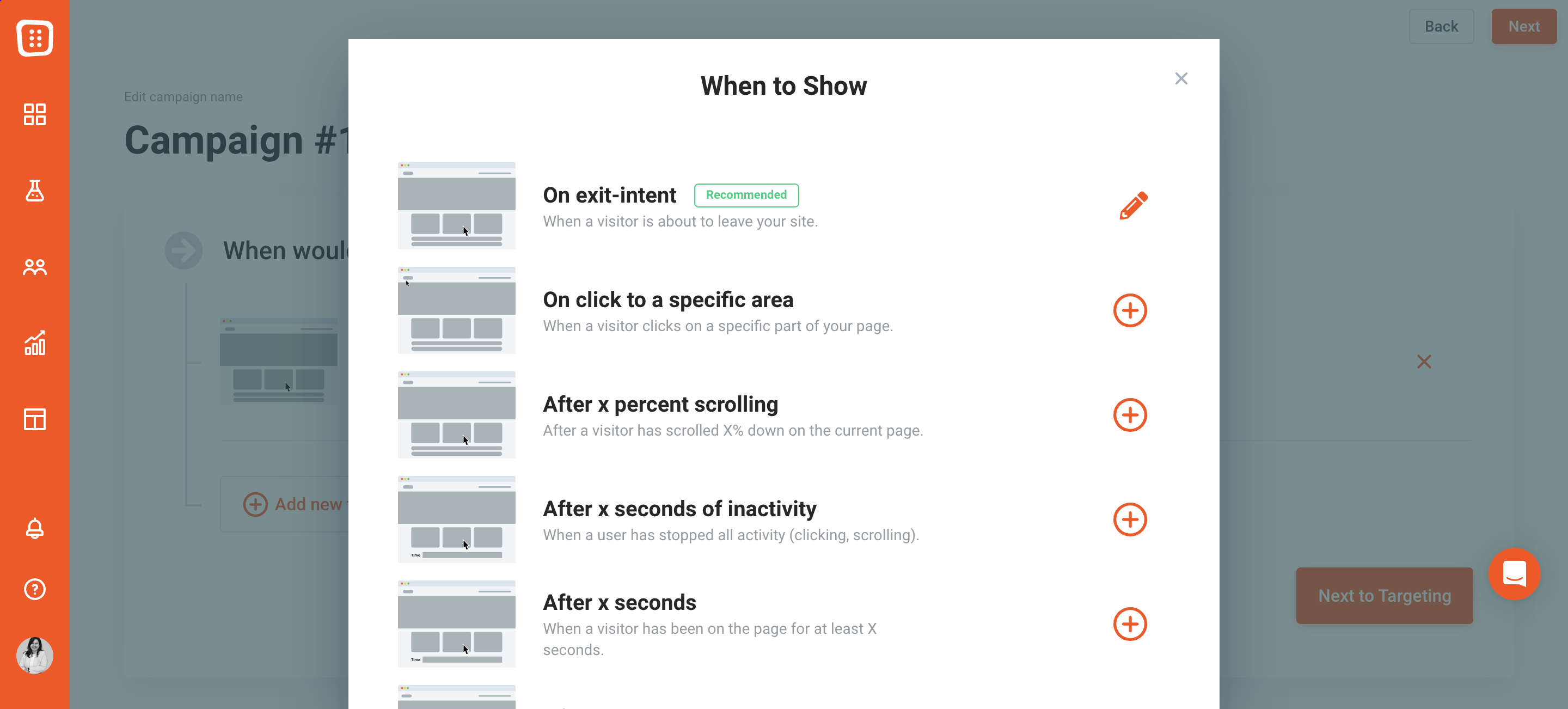Viewport: 1568px width, 709px height.
Task: Open the table/layout icon panel
Action: click(35, 419)
